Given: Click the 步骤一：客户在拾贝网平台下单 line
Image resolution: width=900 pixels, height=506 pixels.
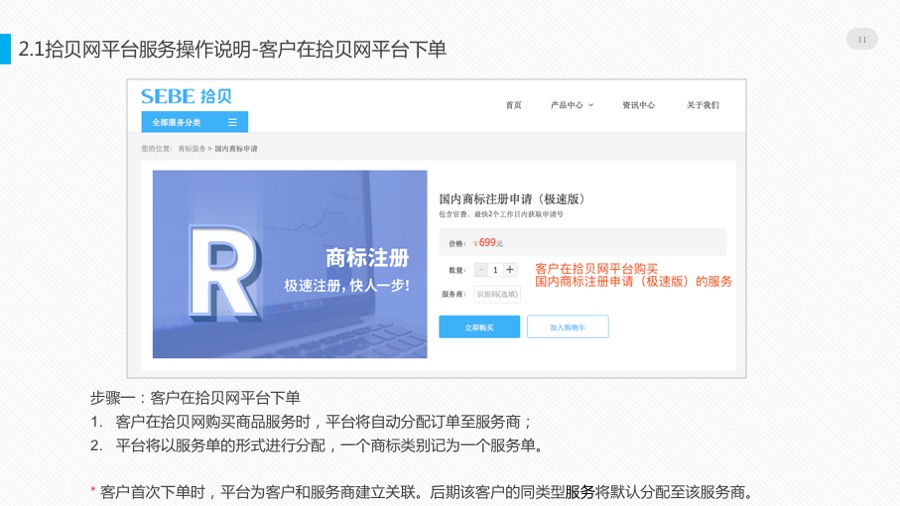Looking at the screenshot, I should click(x=195, y=398).
